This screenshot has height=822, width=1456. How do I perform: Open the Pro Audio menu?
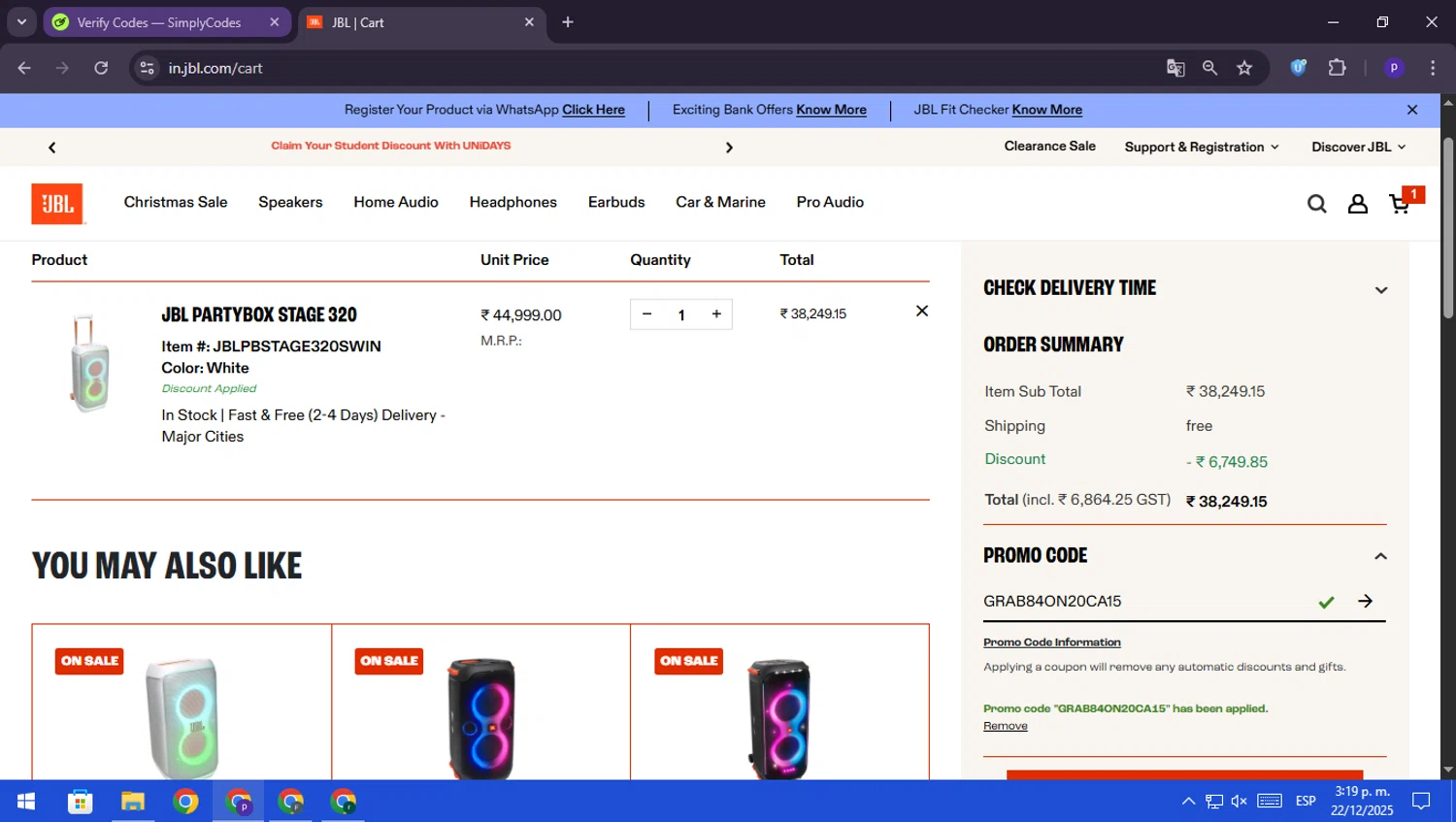[x=830, y=202]
